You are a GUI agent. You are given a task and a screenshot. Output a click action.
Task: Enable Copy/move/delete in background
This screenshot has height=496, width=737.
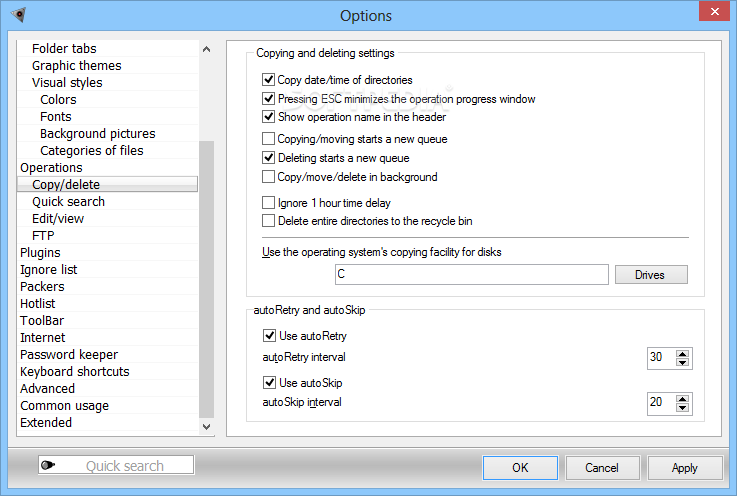coord(268,177)
